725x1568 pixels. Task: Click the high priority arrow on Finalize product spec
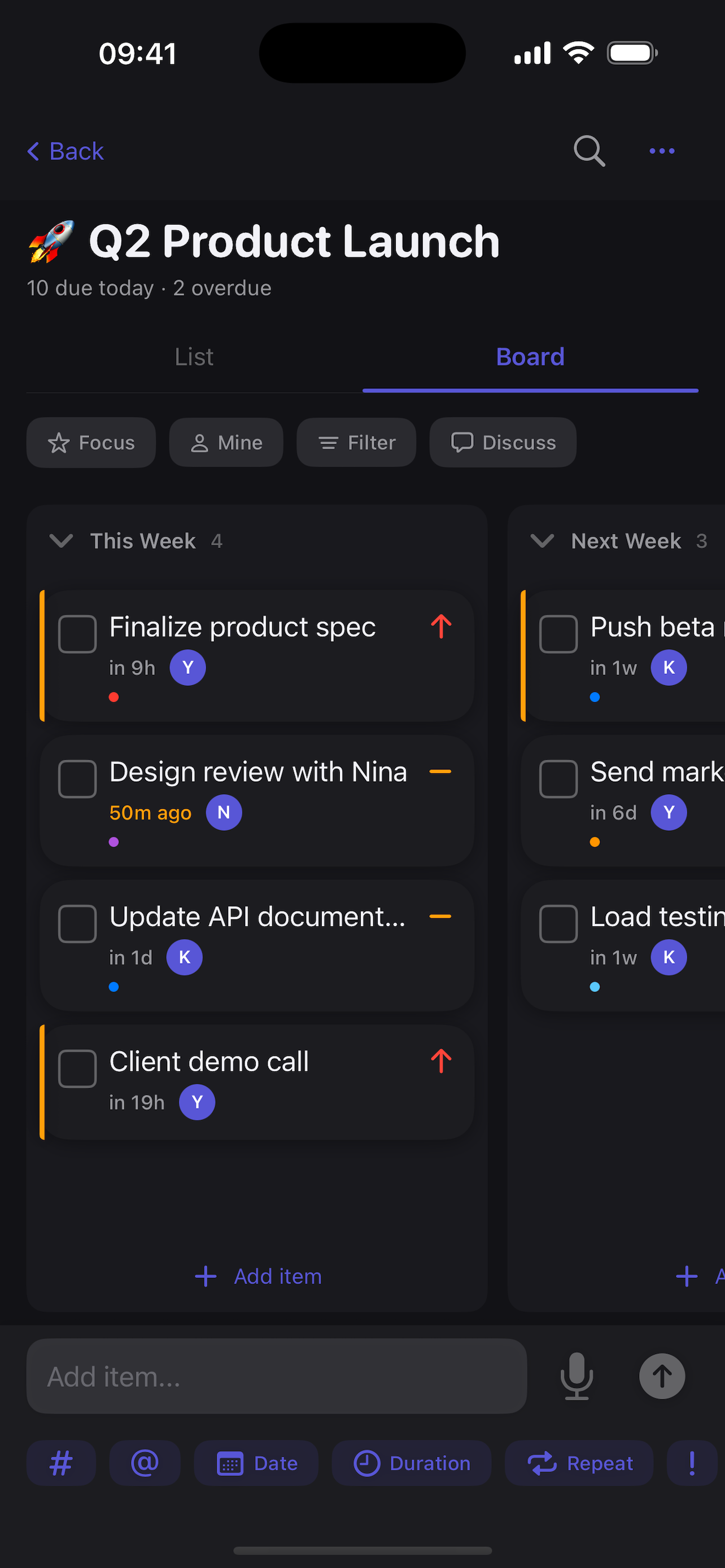point(442,627)
